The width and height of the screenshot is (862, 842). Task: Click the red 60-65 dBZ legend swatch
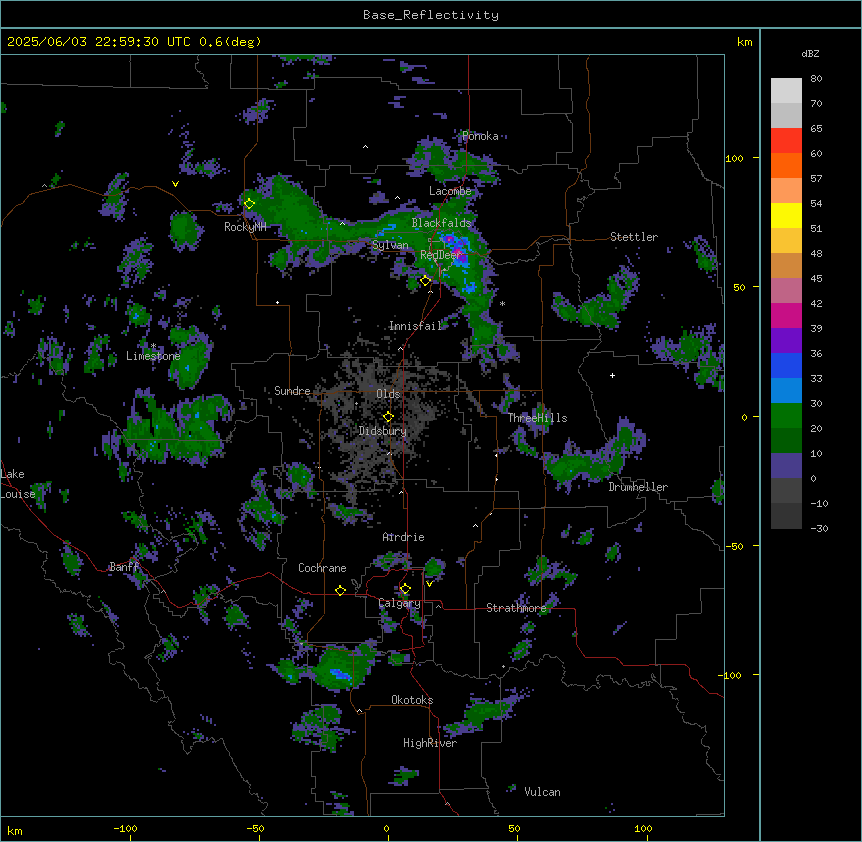pos(786,141)
